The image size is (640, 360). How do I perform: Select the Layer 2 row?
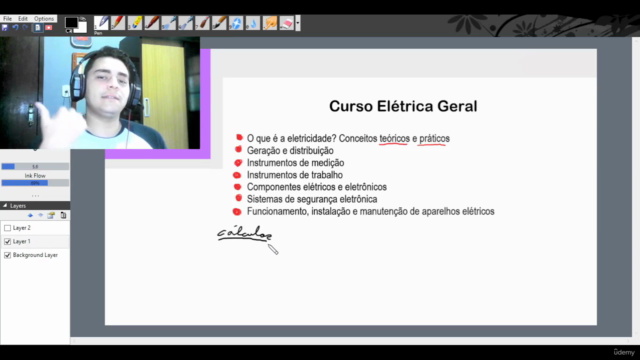(35, 228)
